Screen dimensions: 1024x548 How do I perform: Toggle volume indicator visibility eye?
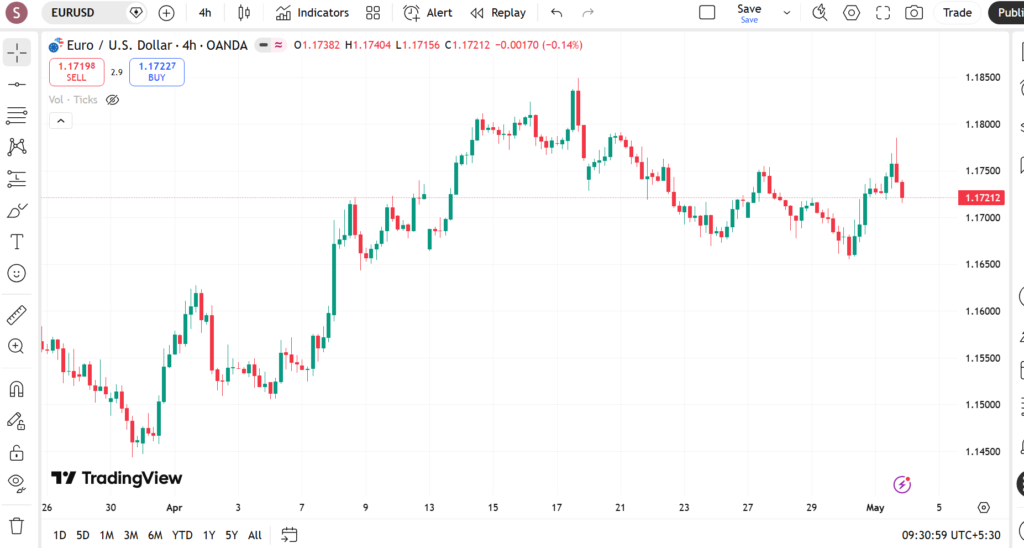coord(112,100)
